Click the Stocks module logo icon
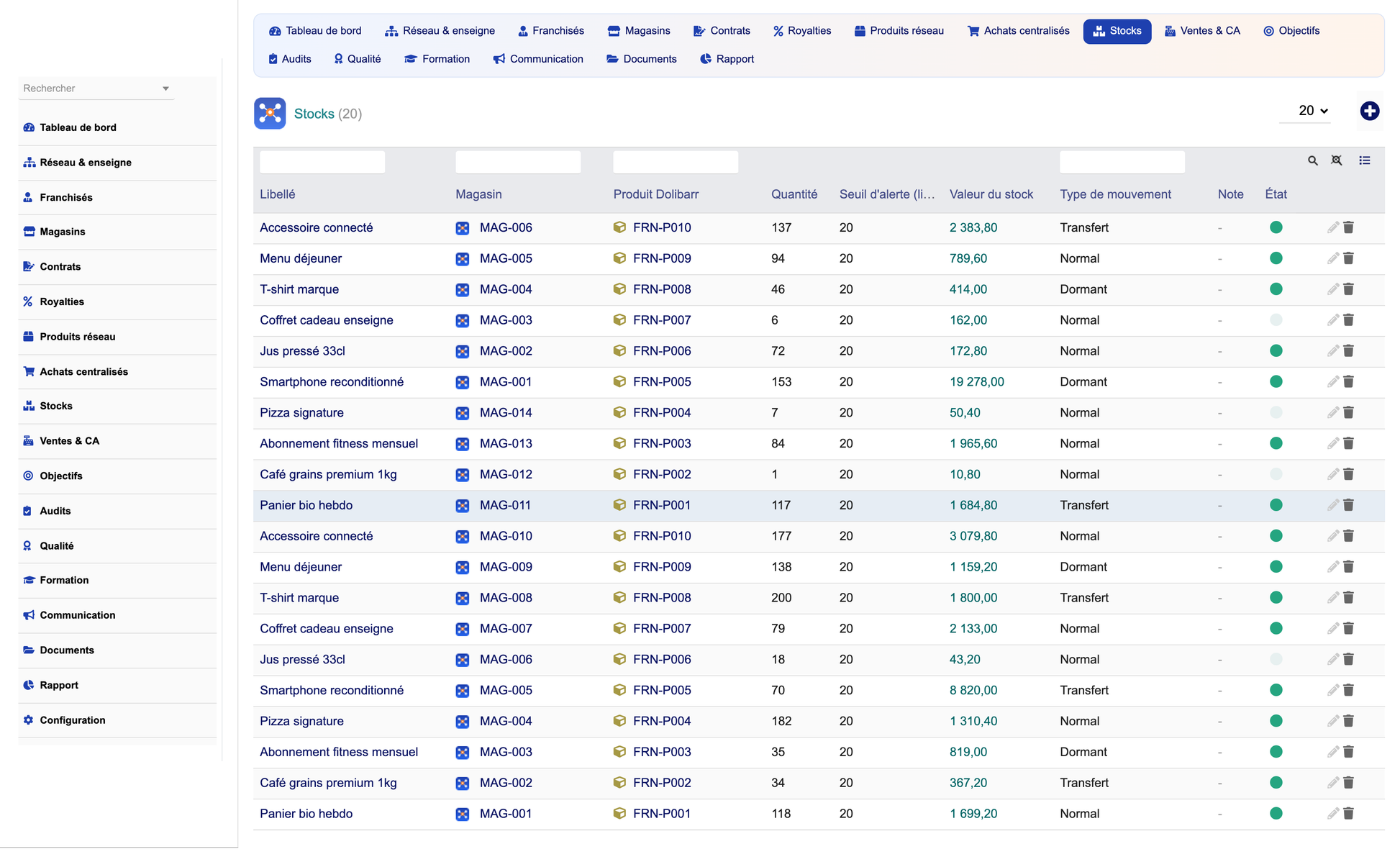Viewport: 1400px width, 867px height. (x=270, y=114)
